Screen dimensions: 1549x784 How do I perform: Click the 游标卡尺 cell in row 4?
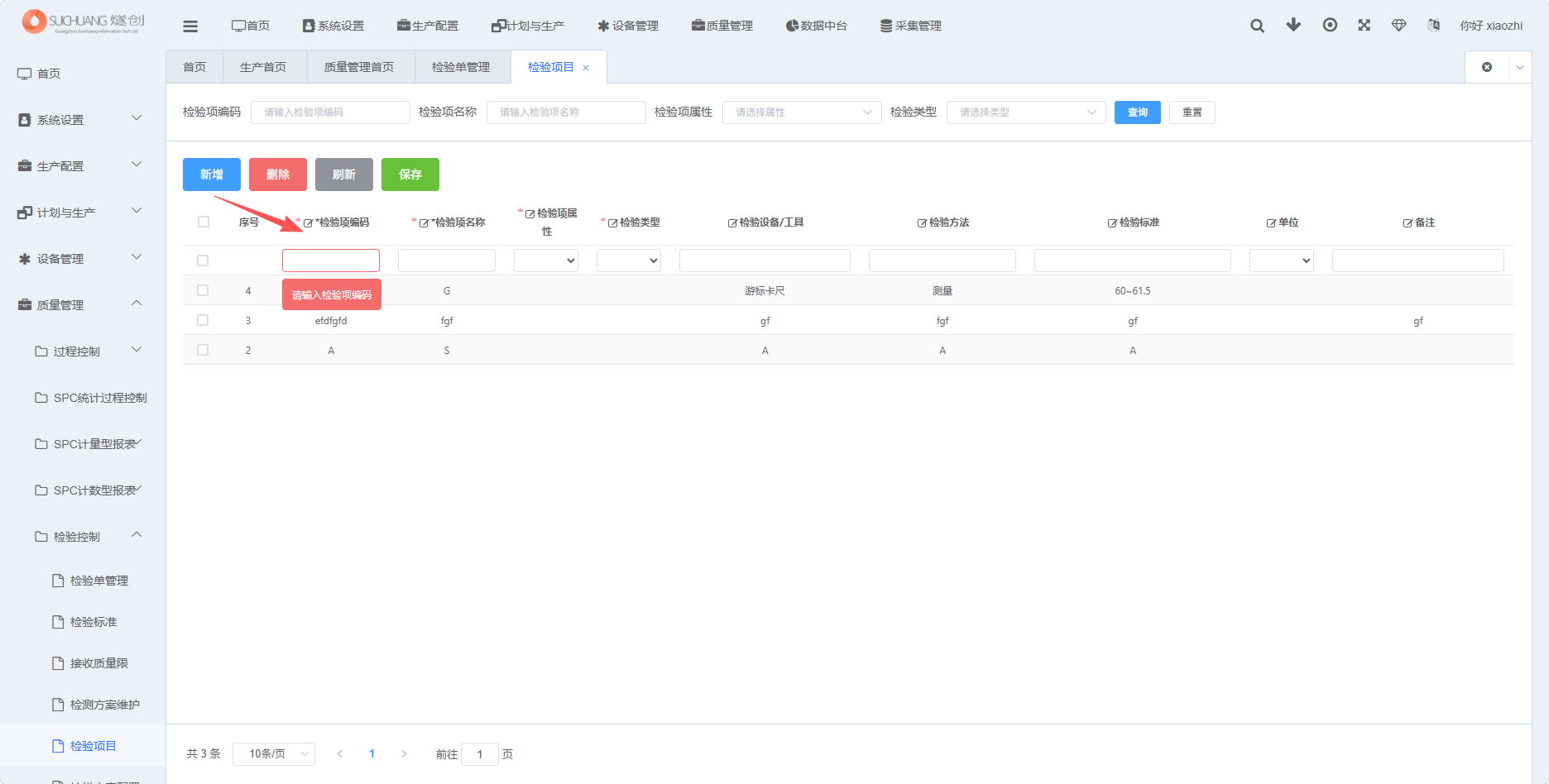765,291
